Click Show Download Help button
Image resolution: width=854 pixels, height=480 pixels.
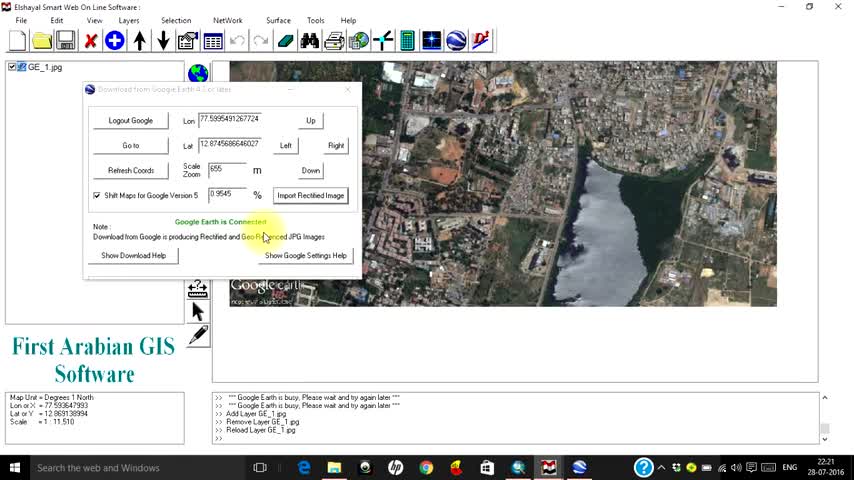pos(133,256)
